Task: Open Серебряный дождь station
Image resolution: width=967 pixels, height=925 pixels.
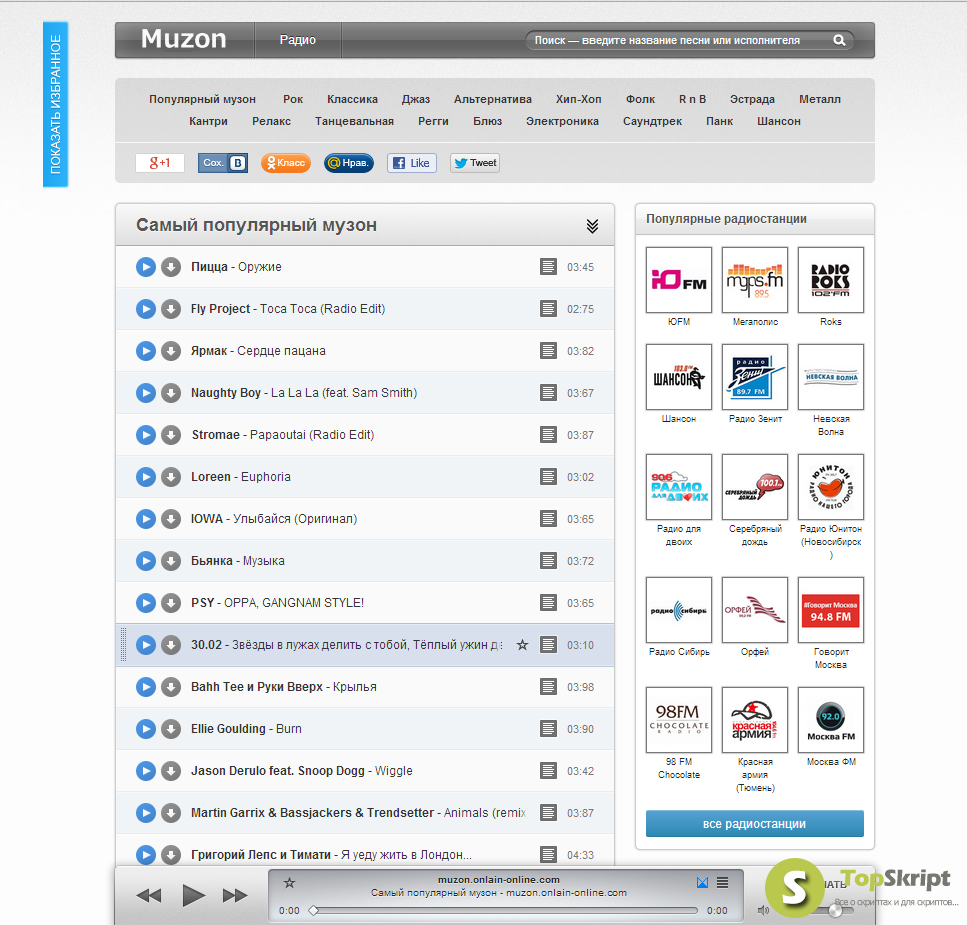Action: (x=755, y=487)
